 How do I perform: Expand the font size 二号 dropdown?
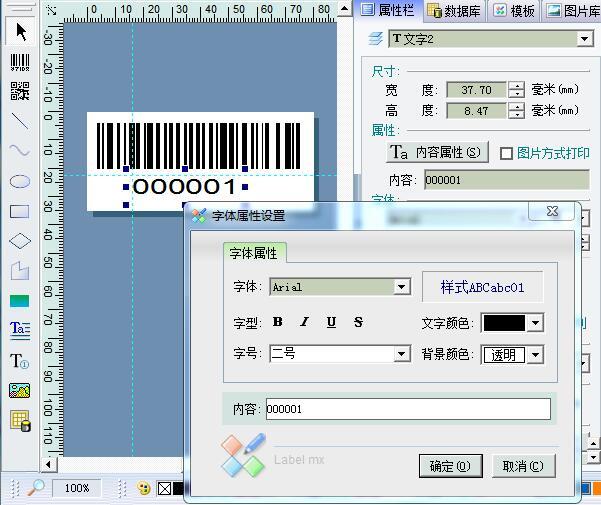point(402,353)
